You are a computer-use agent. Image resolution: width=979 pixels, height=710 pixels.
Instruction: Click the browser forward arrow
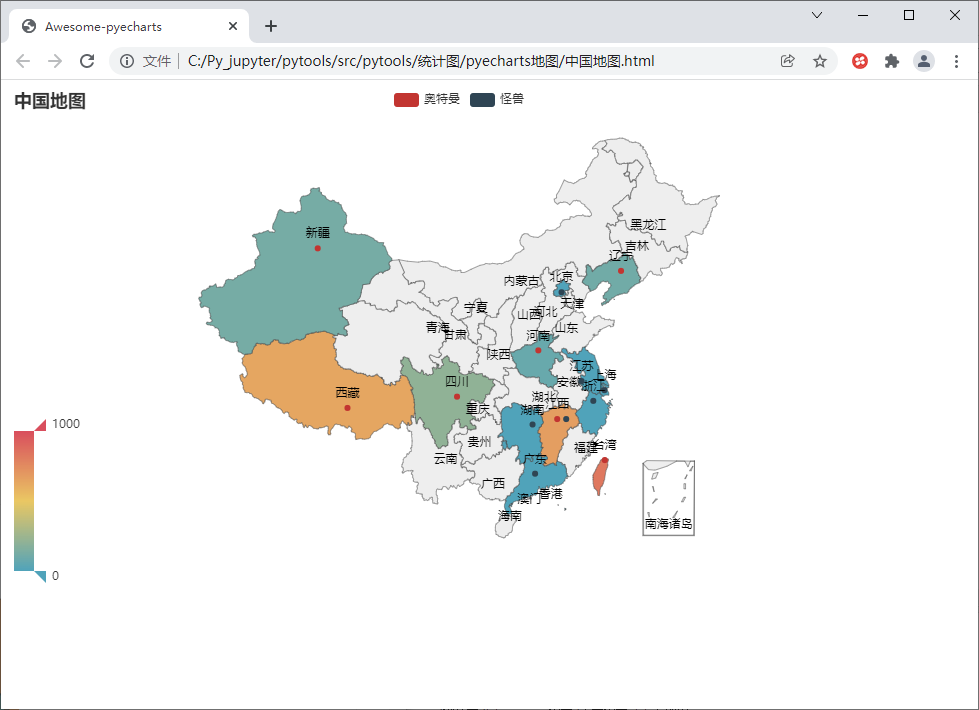click(54, 61)
